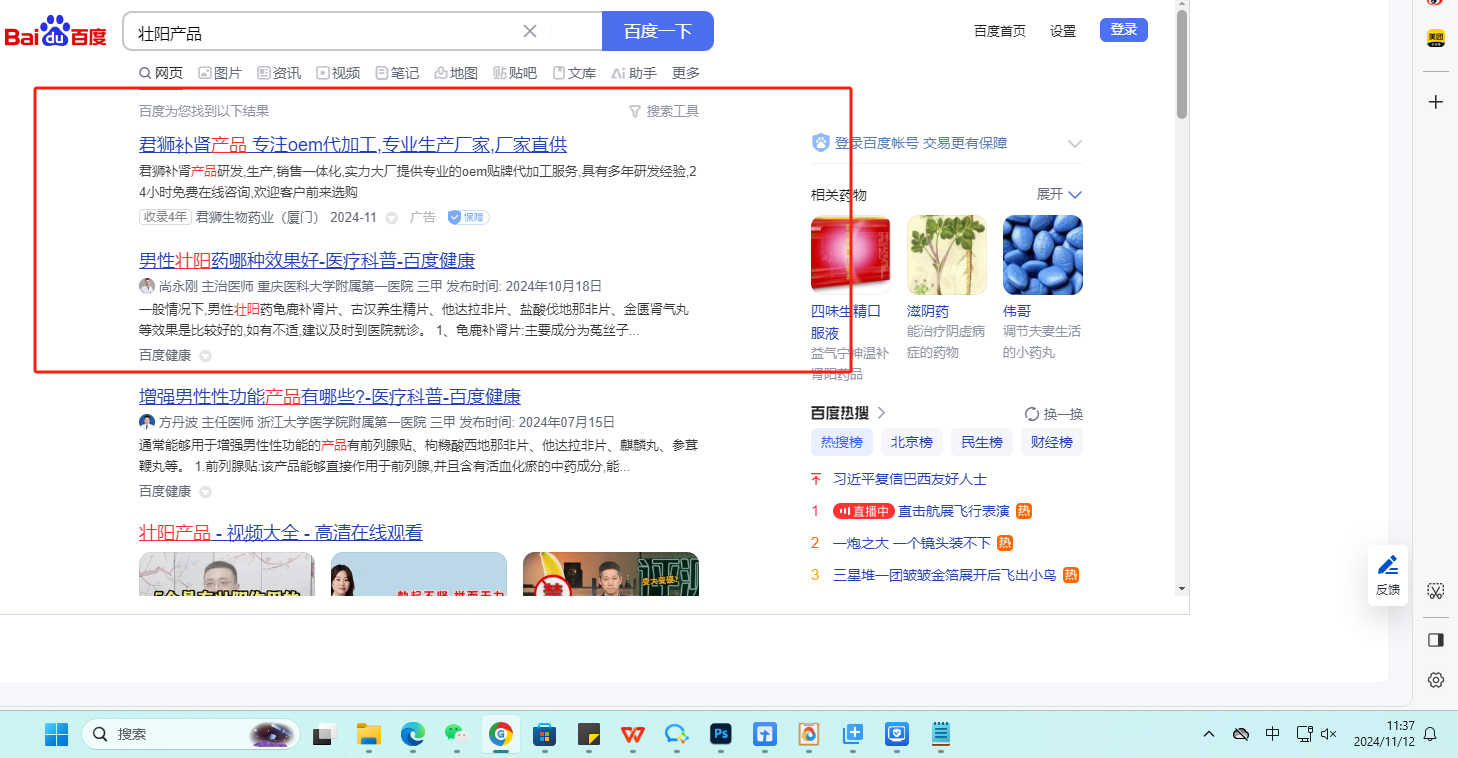Switch to the 地图 search tab
This screenshot has width=1458, height=758.
click(x=456, y=73)
